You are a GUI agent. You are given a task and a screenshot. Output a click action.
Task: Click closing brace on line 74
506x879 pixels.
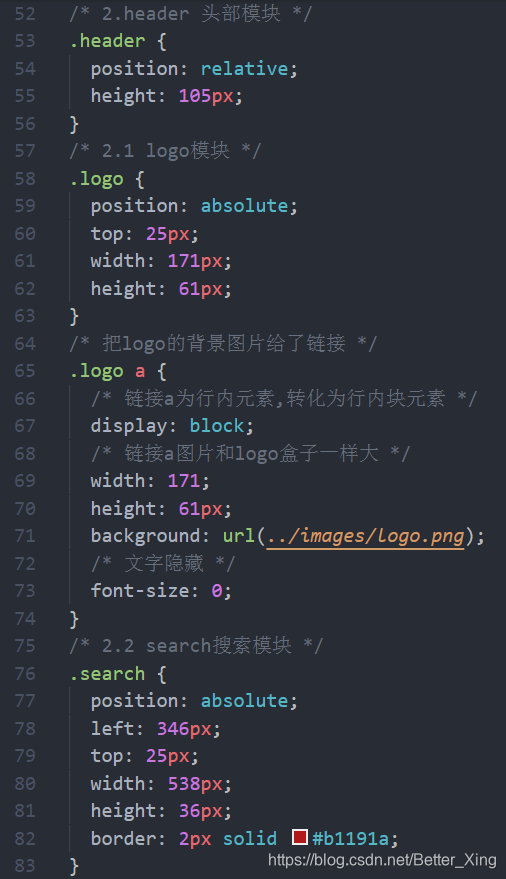coord(74,619)
